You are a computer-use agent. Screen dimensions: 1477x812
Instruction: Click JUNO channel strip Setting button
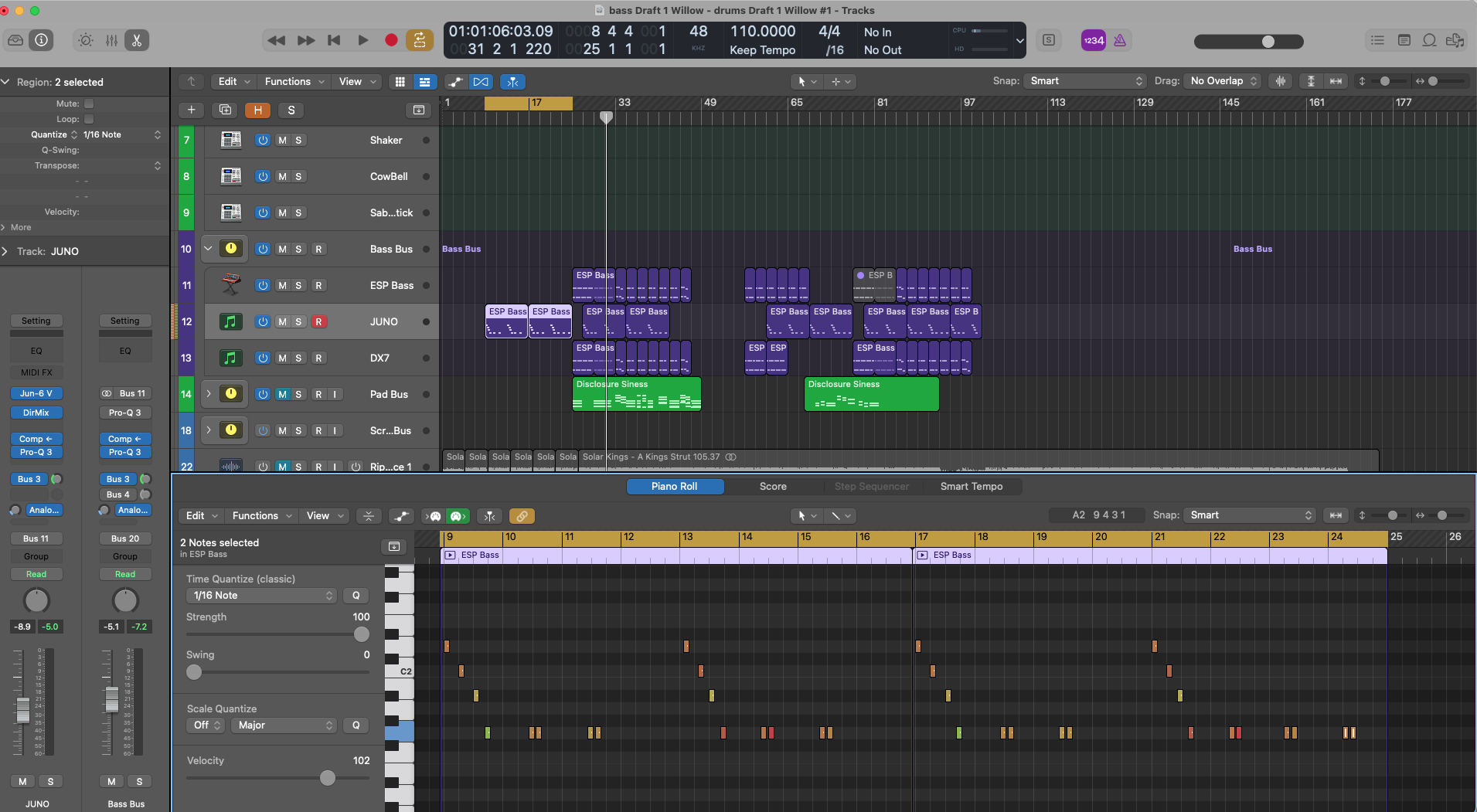[36, 321]
